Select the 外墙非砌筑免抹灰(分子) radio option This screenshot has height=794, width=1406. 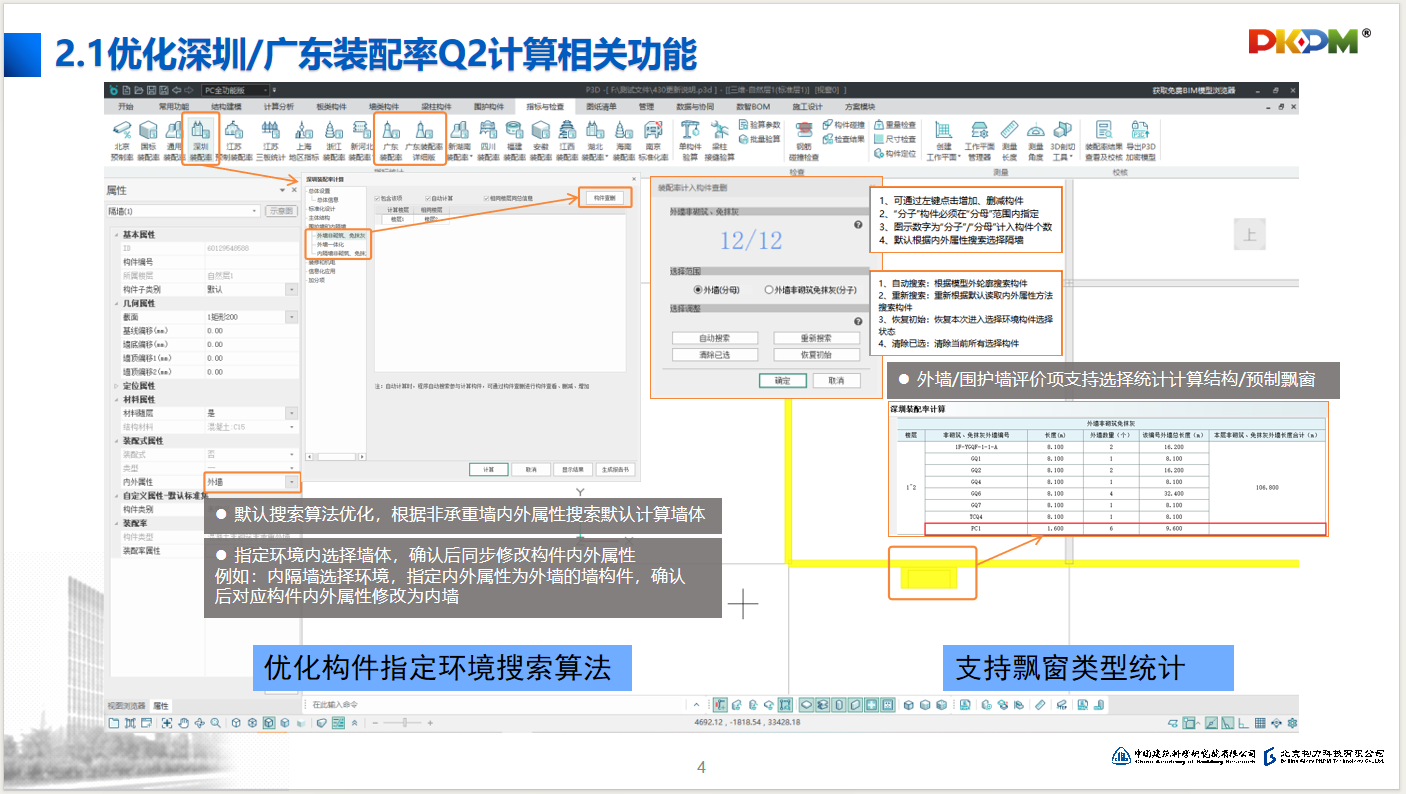[x=769, y=290]
